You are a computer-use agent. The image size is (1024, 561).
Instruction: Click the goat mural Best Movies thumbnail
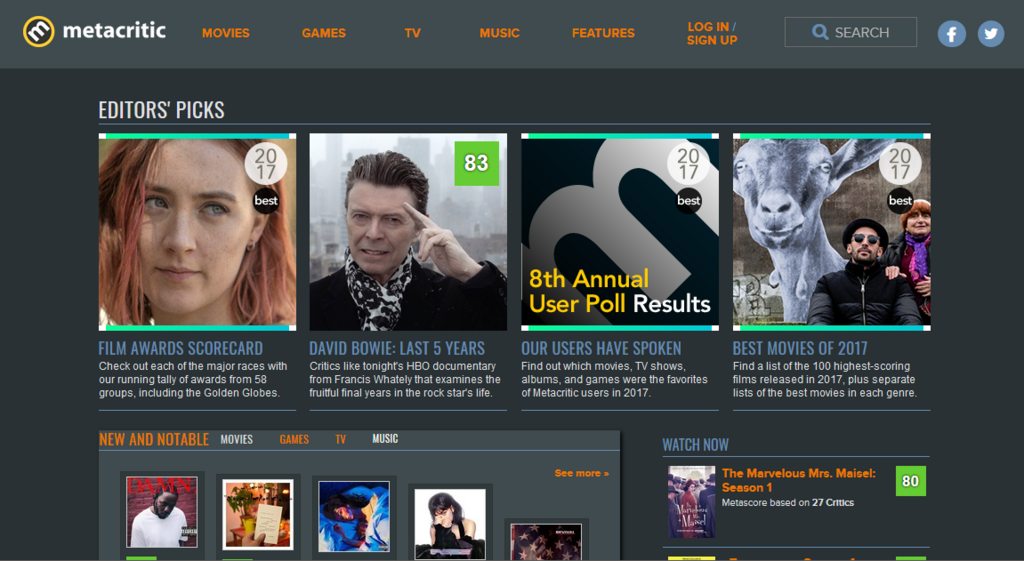[x=831, y=232]
